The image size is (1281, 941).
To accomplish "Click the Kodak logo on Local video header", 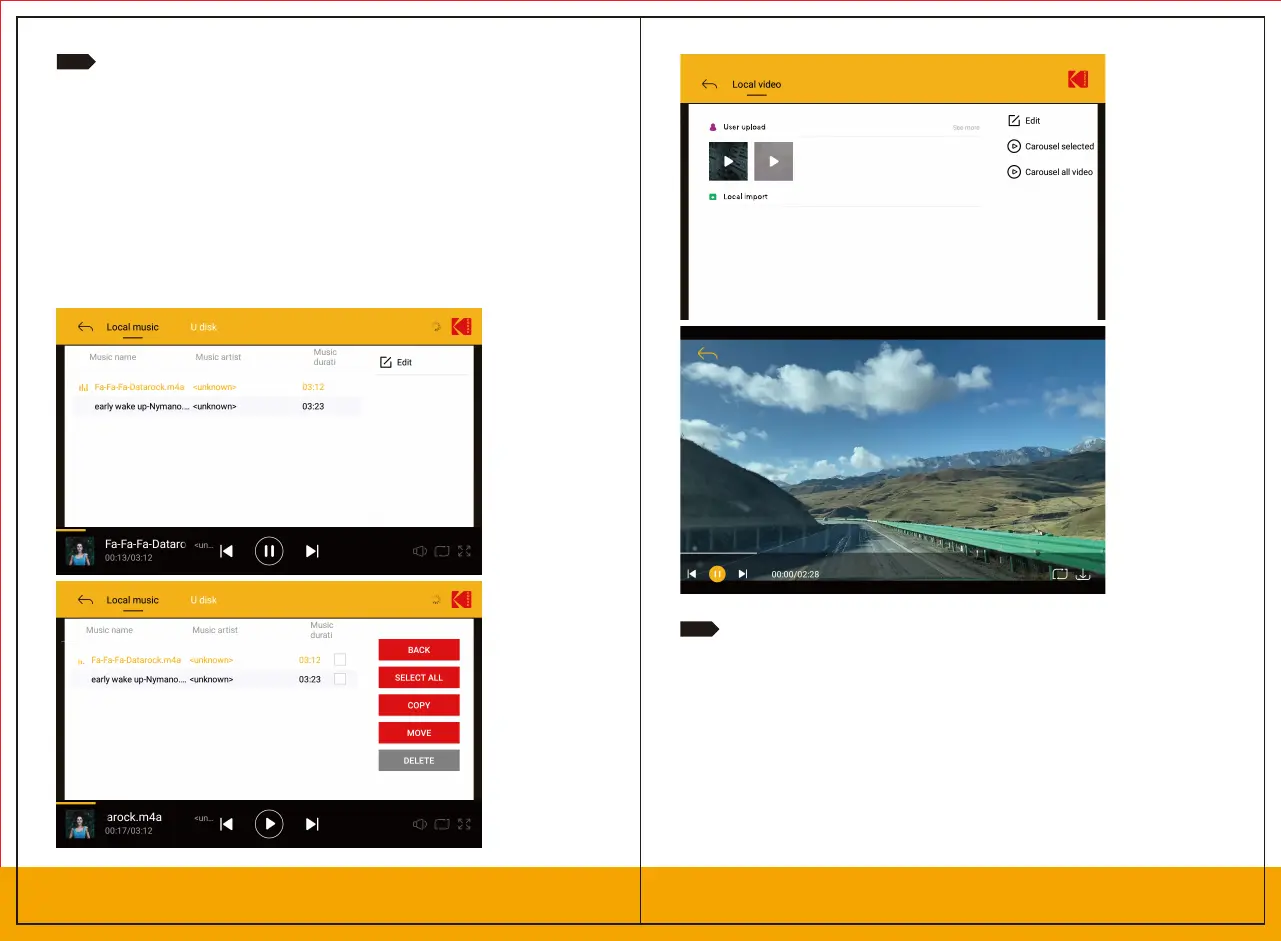I will point(1077,80).
